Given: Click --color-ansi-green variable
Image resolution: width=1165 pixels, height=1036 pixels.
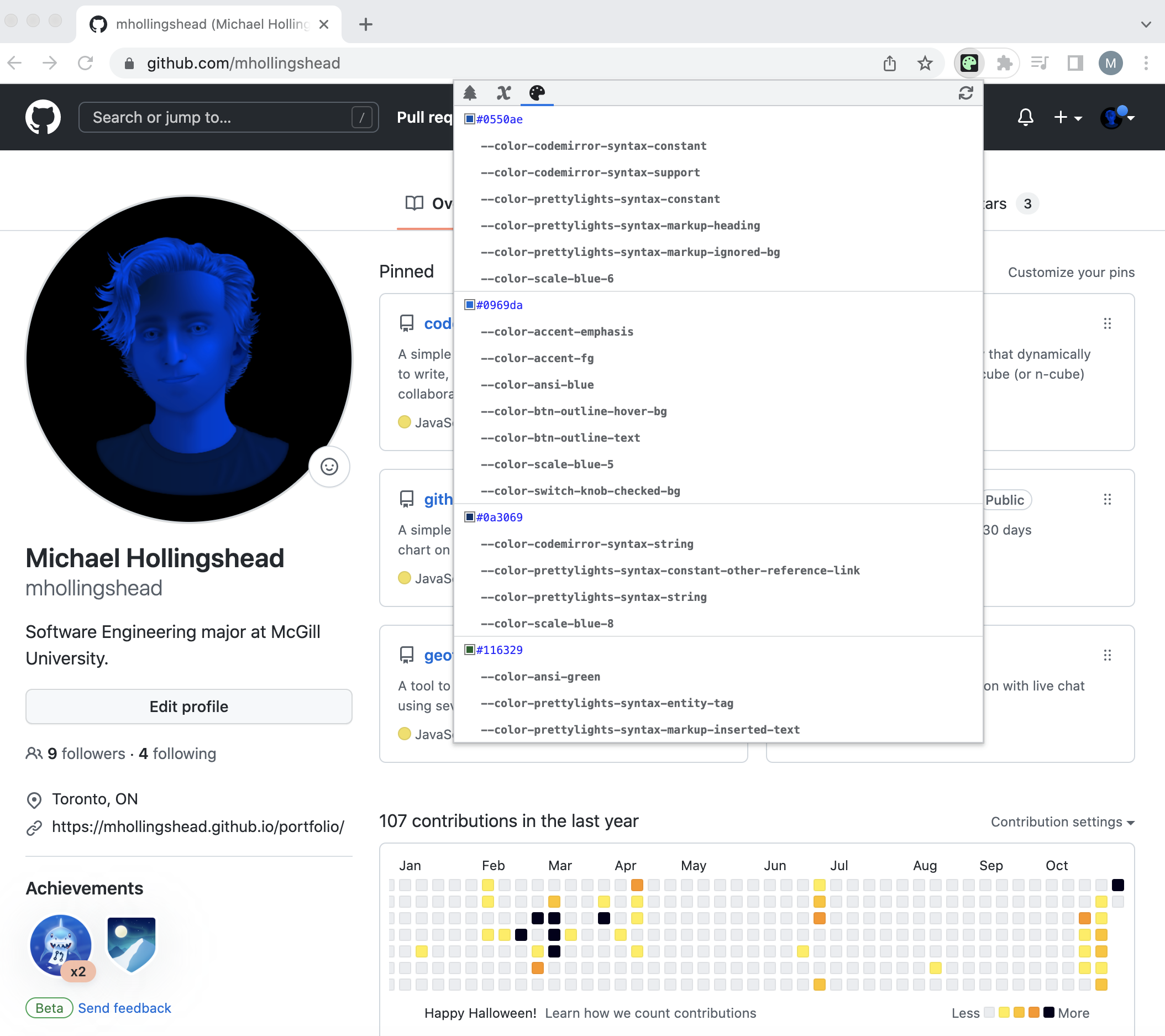Looking at the screenshot, I should coord(540,677).
